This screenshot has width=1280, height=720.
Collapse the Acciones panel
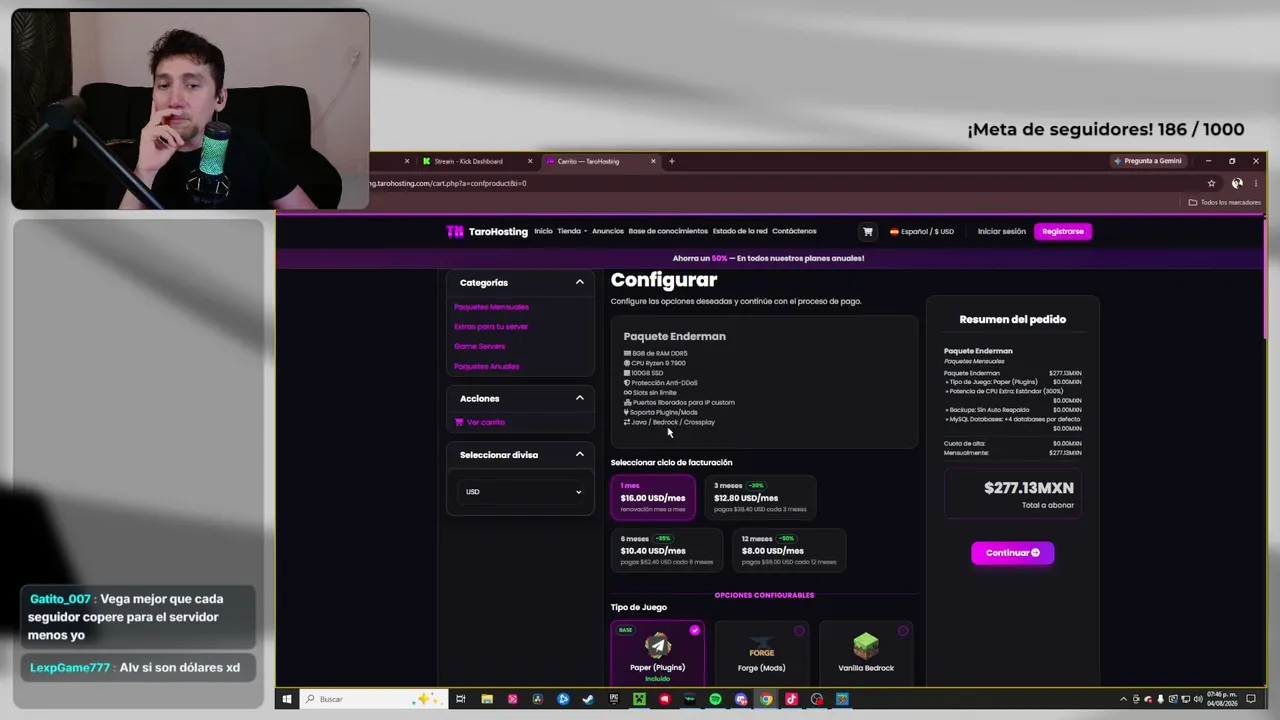point(579,398)
